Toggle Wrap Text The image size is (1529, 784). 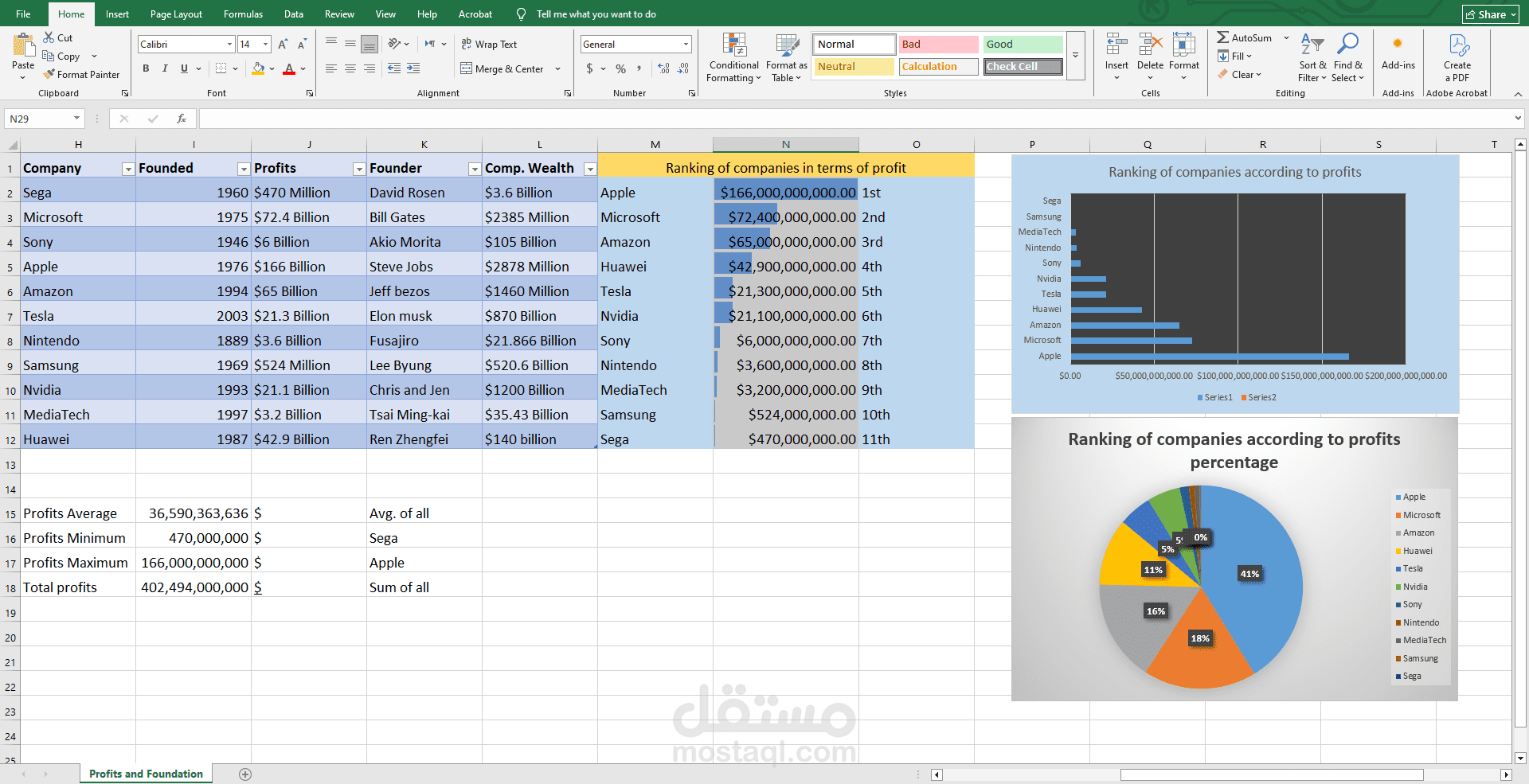[x=489, y=45]
